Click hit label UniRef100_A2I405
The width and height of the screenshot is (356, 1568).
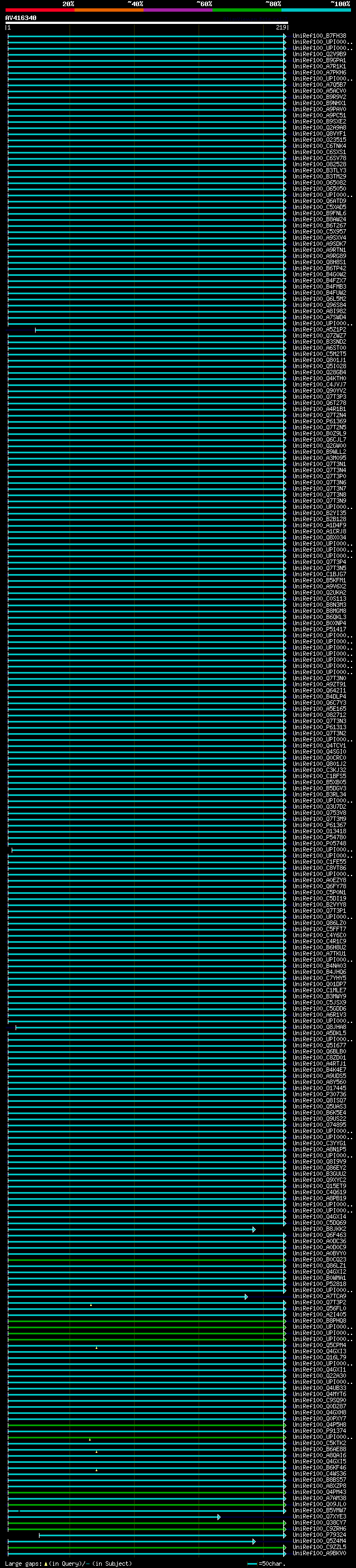coord(319,1315)
